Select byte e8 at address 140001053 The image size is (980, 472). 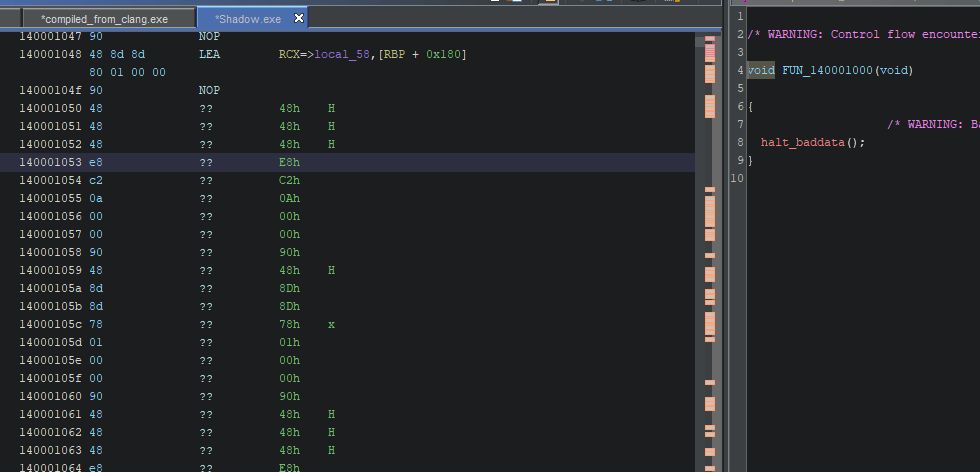point(96,163)
